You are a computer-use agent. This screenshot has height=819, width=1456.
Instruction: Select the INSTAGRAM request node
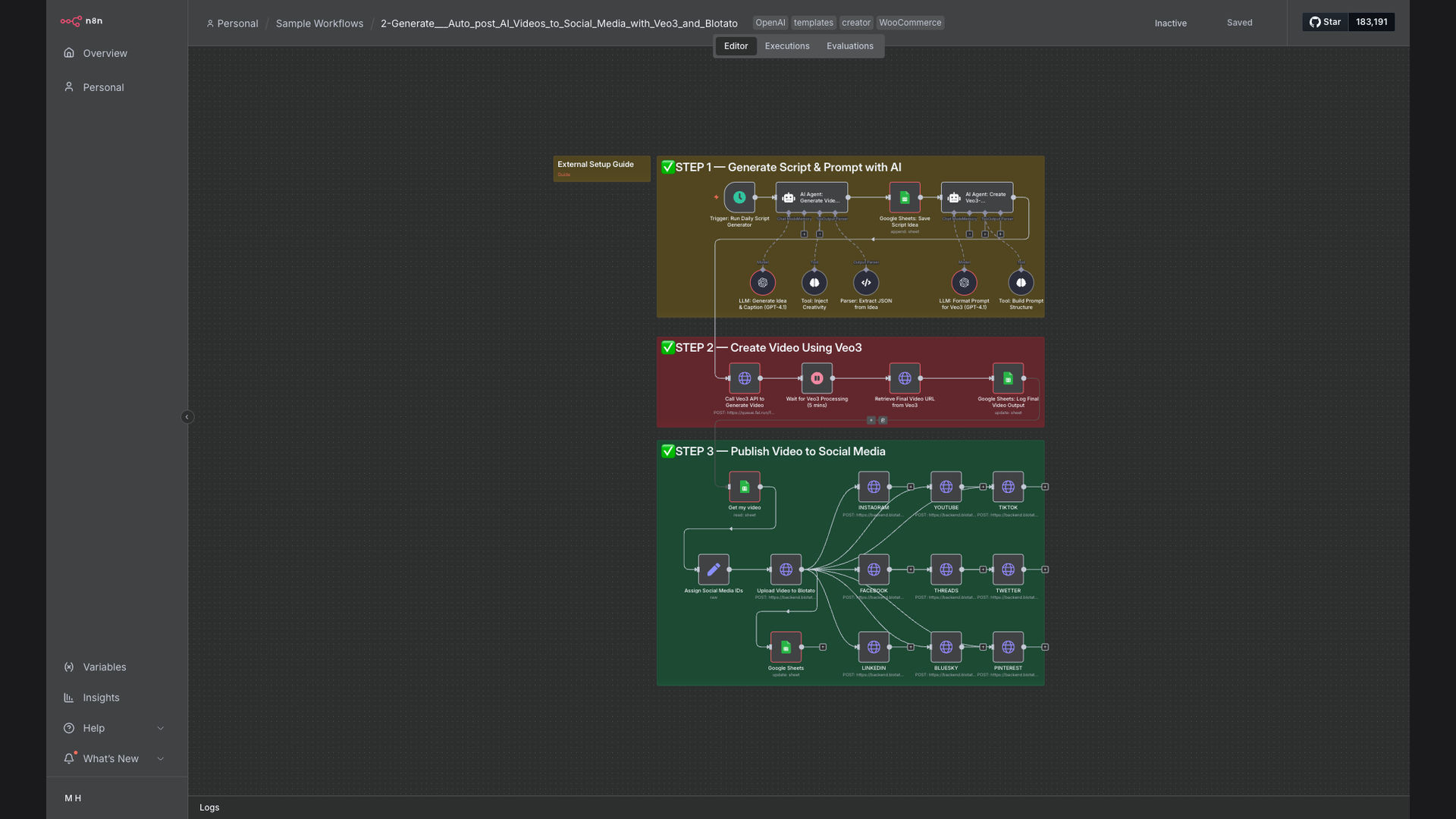874,487
